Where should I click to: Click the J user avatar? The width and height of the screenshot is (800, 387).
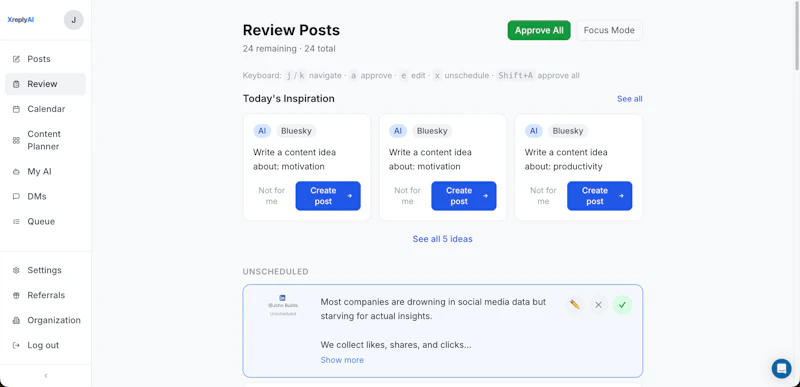point(73,20)
